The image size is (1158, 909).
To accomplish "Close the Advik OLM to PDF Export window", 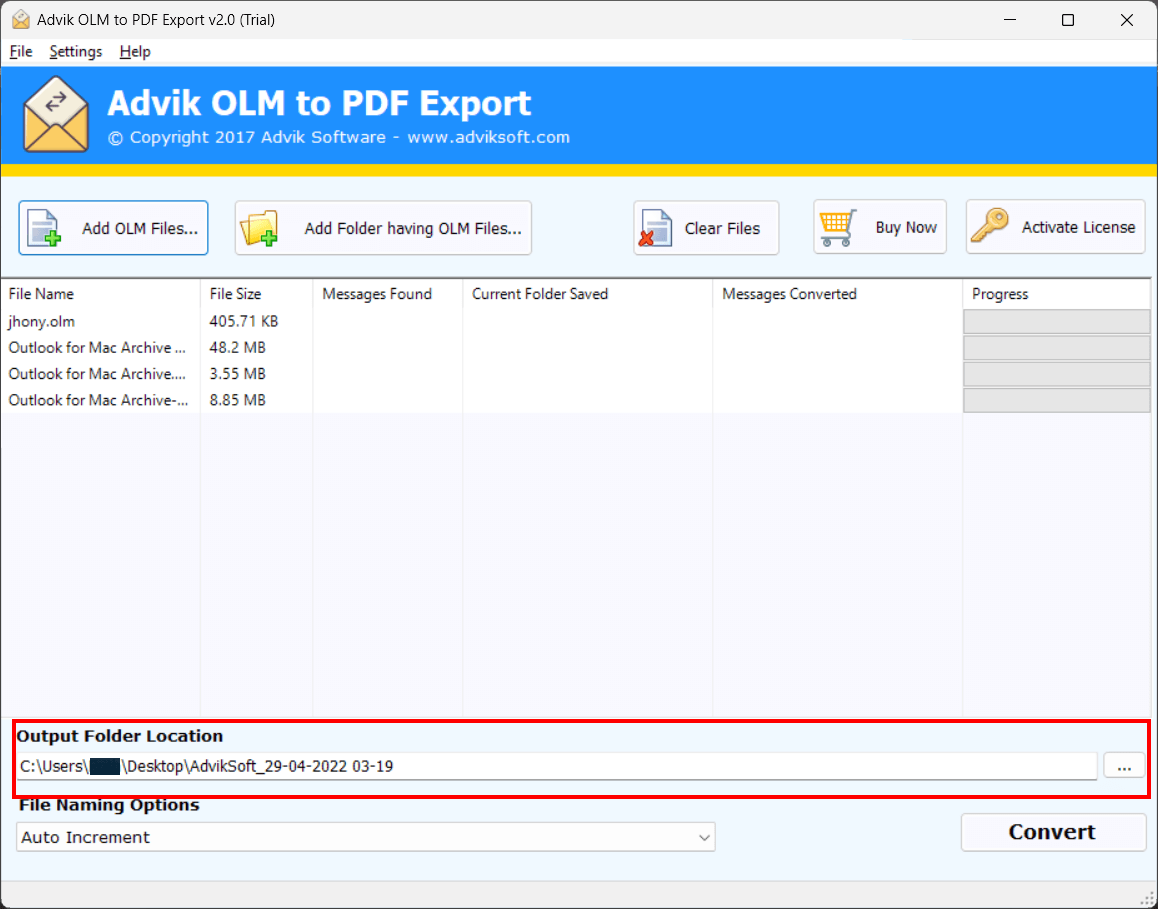I will tap(1126, 20).
